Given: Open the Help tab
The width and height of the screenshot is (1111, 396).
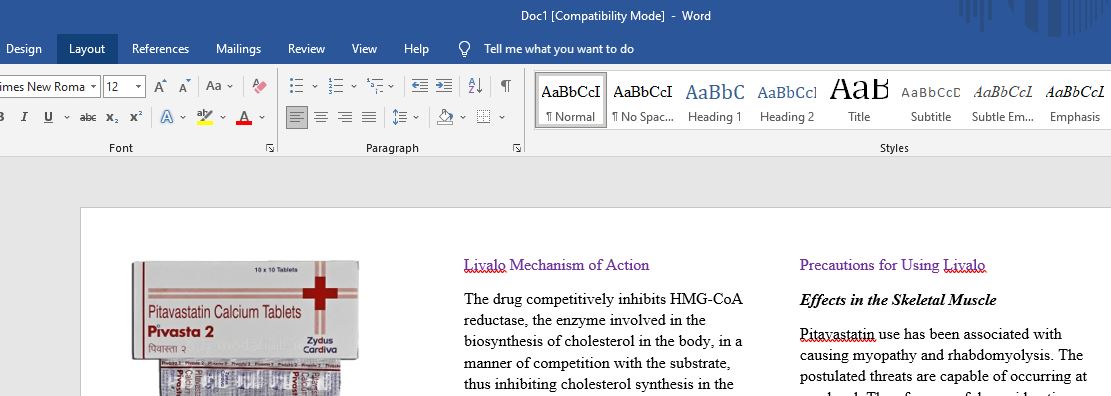Looking at the screenshot, I should coord(417,49).
